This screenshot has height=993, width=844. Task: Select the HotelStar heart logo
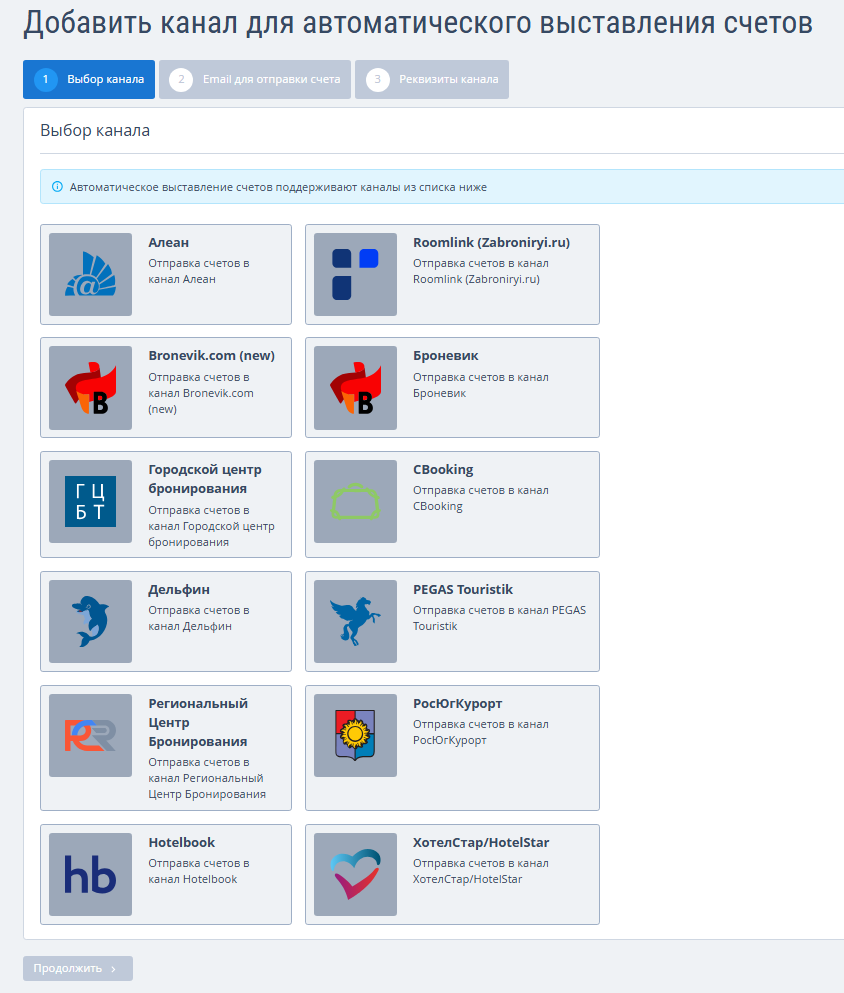tap(355, 875)
